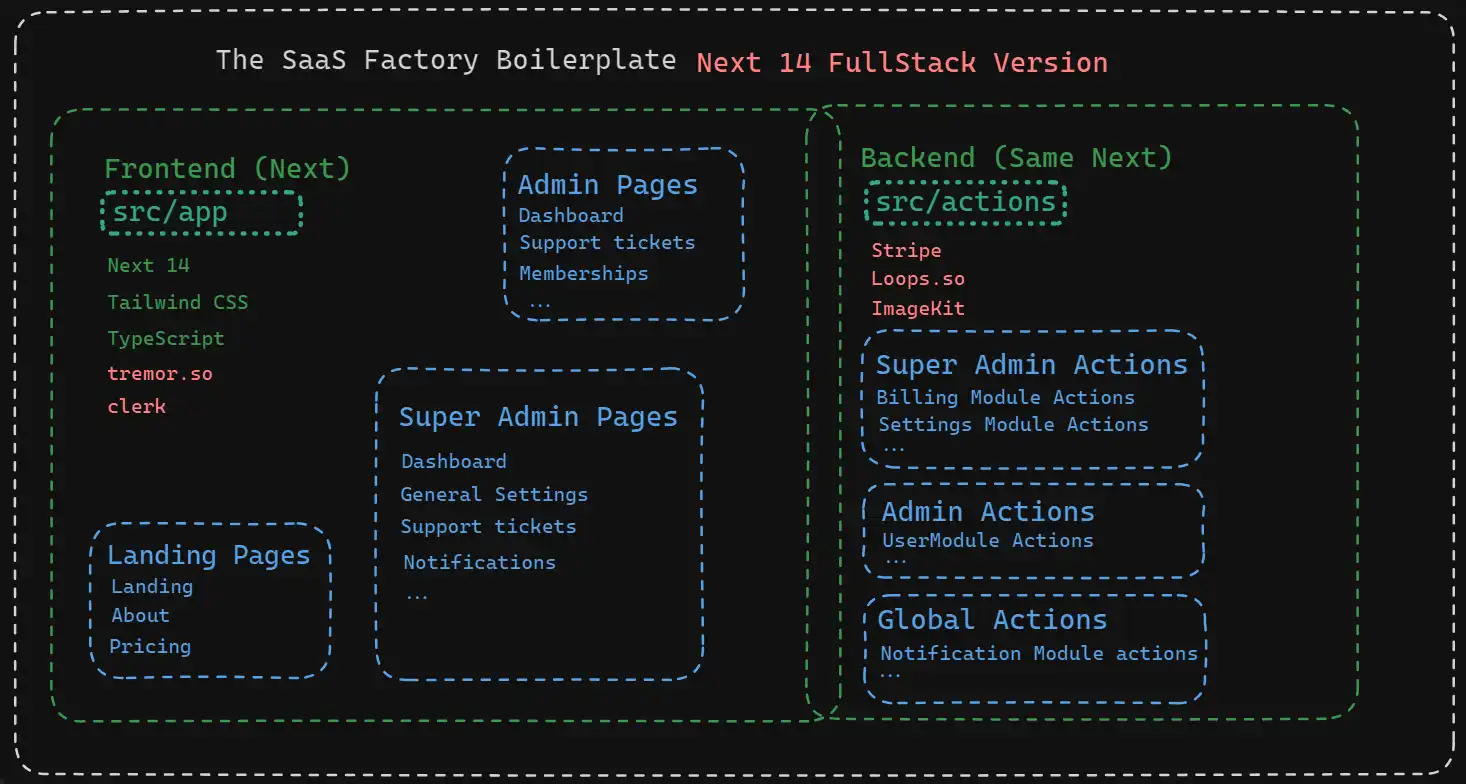The width and height of the screenshot is (1466, 784).
Task: Click the 'src/actions' dotted box
Action: pos(965,203)
